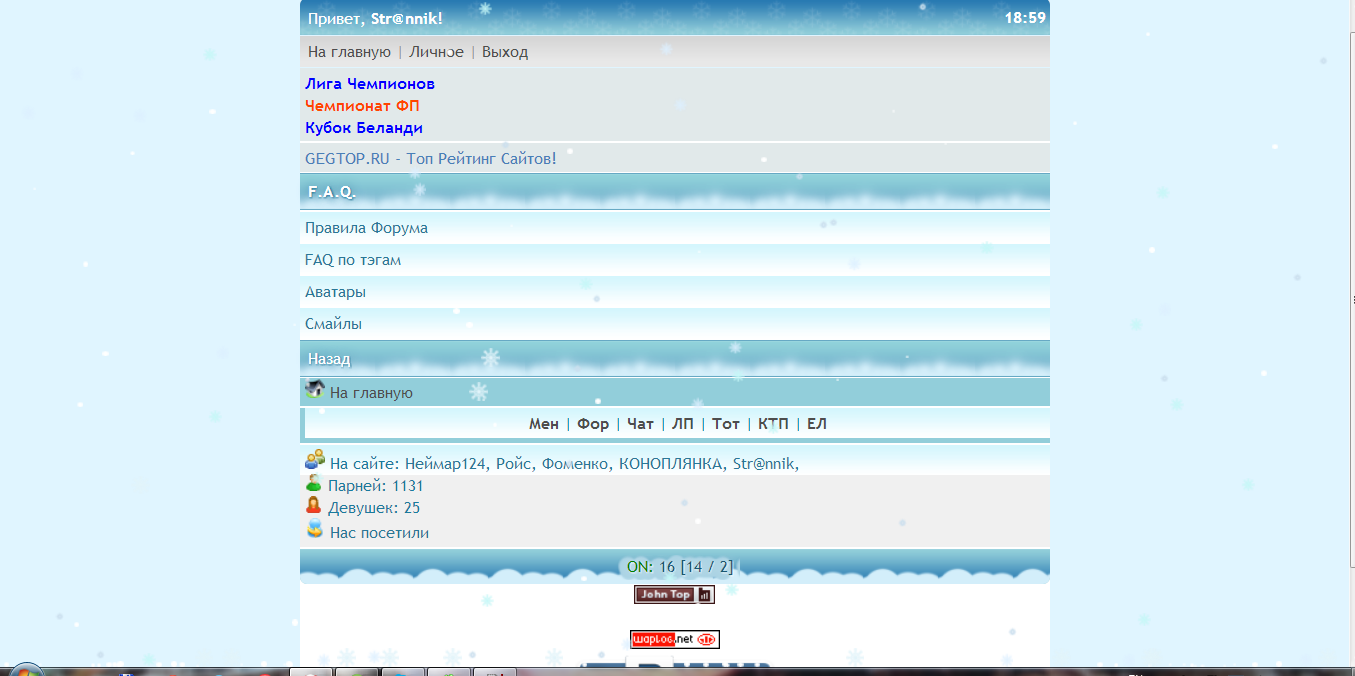Open the Девушек: 25 list

(x=374, y=508)
